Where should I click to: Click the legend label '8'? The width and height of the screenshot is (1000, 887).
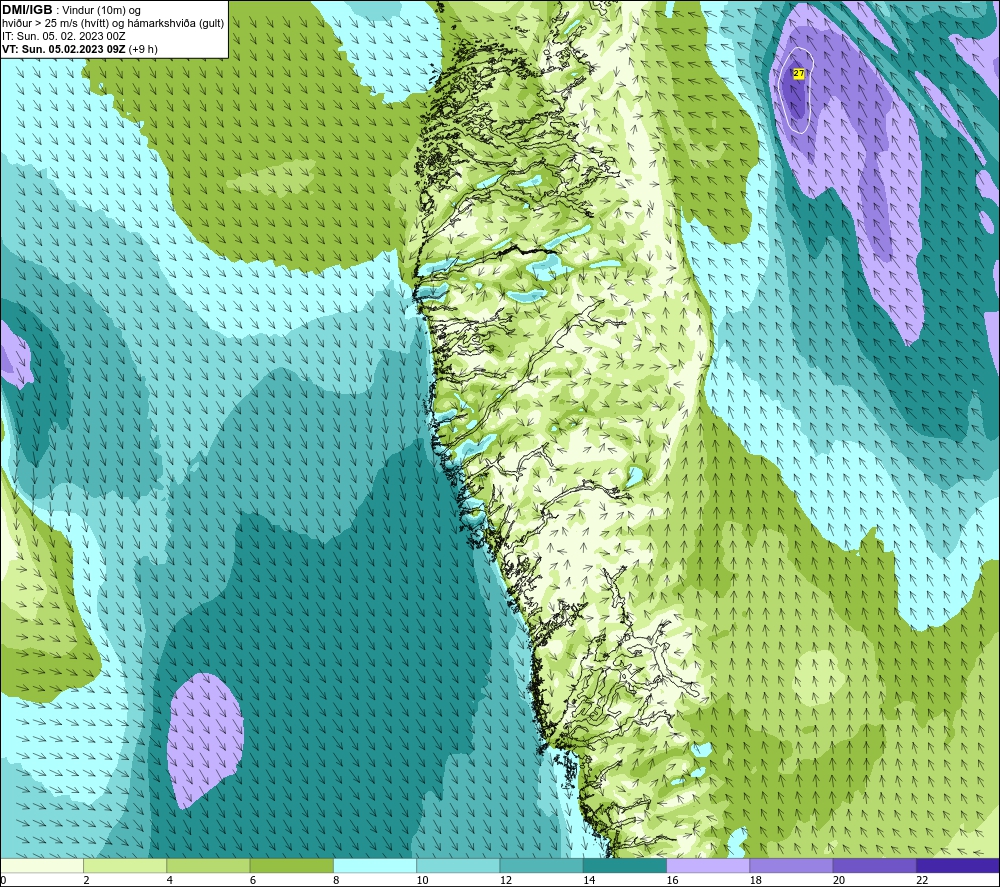[337, 880]
